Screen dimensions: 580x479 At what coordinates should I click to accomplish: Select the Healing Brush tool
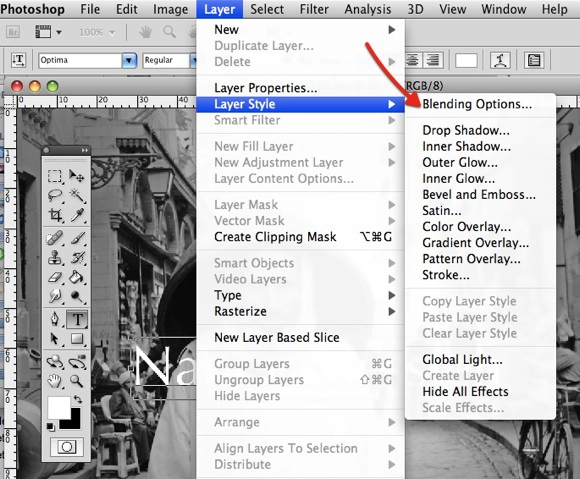pyautogui.click(x=55, y=238)
